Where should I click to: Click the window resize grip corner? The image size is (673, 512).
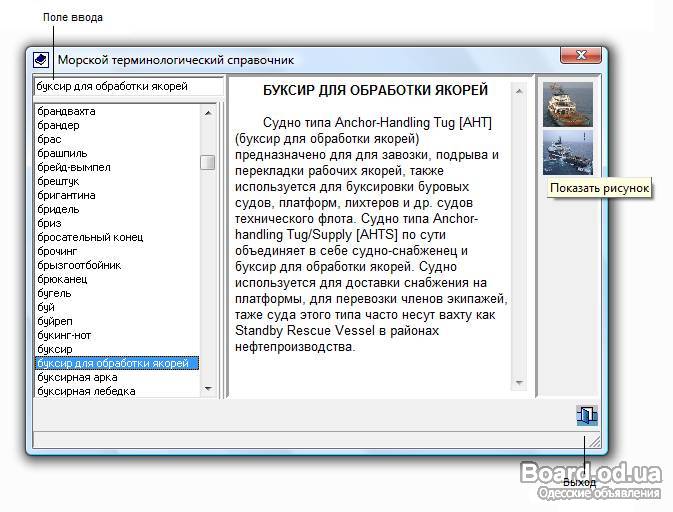(x=594, y=441)
